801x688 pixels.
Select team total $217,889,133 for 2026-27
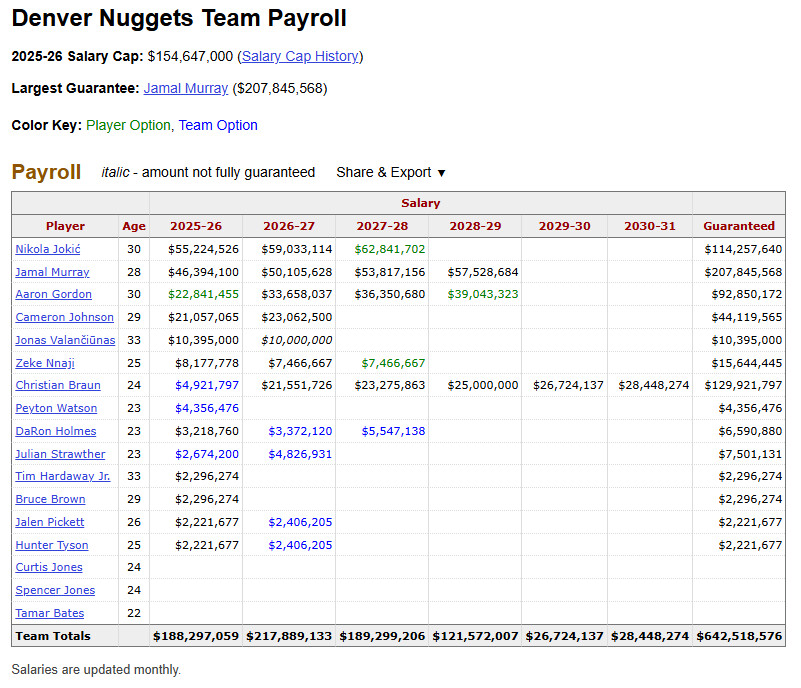point(289,636)
